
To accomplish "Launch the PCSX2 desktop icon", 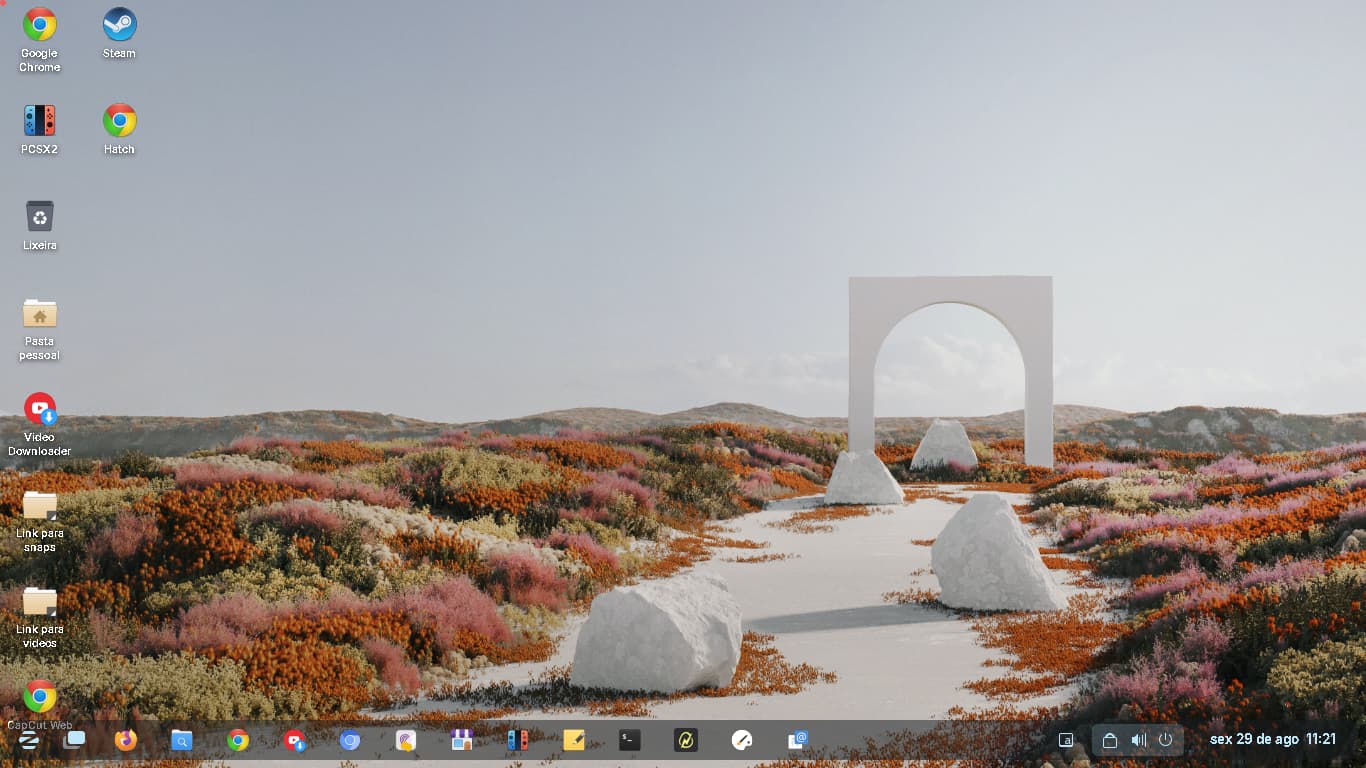I will tap(40, 121).
